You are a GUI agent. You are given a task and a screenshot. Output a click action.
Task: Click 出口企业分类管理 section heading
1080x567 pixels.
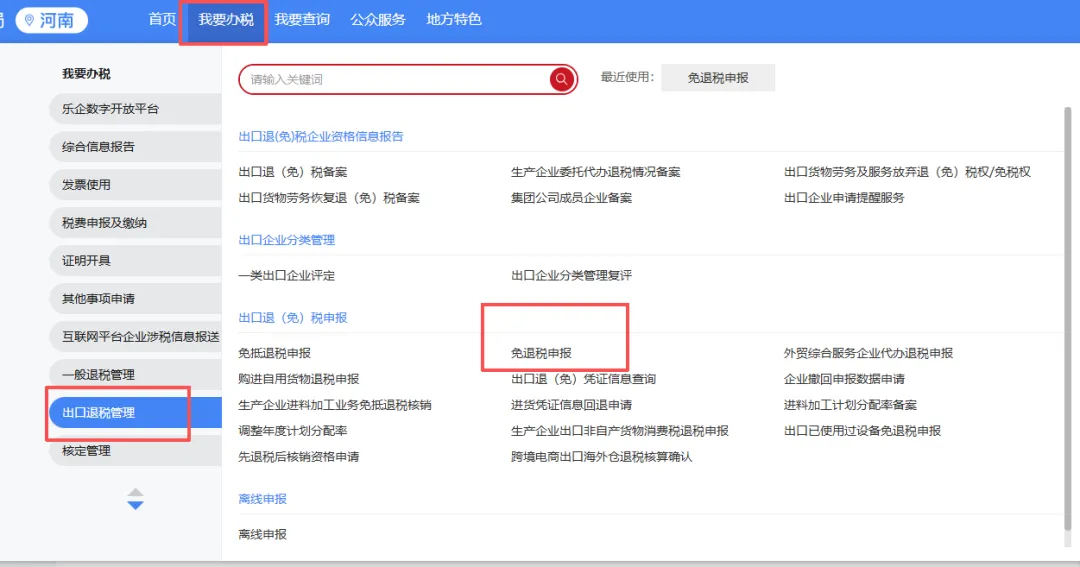pyautogui.click(x=287, y=240)
